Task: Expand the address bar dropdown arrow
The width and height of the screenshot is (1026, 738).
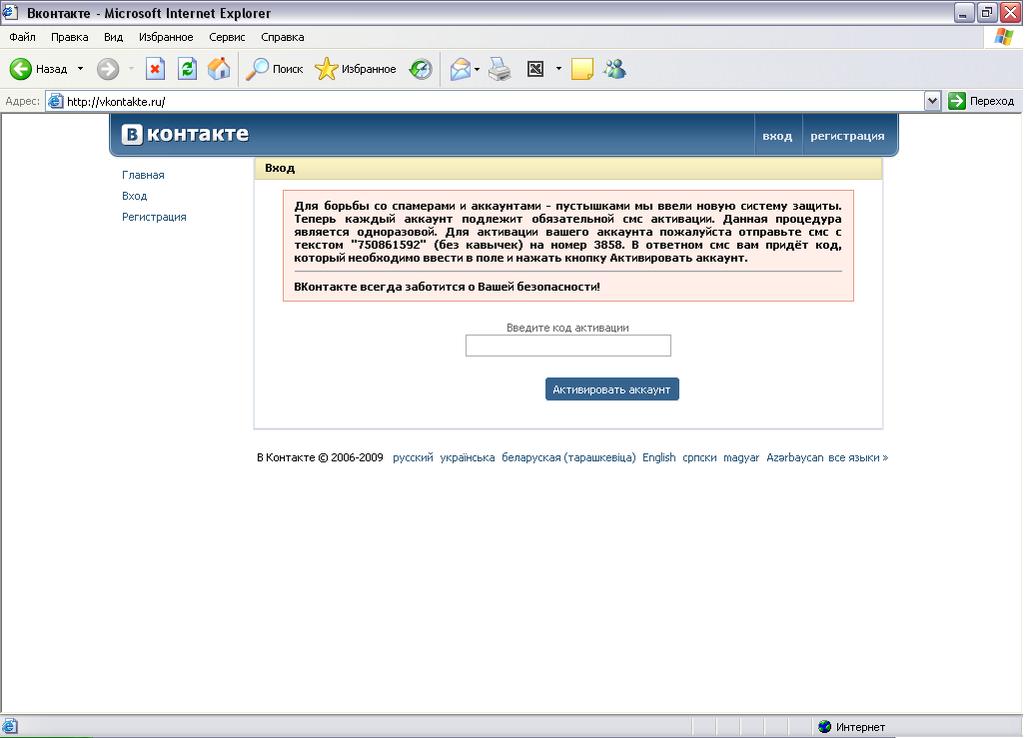Action: [x=932, y=101]
